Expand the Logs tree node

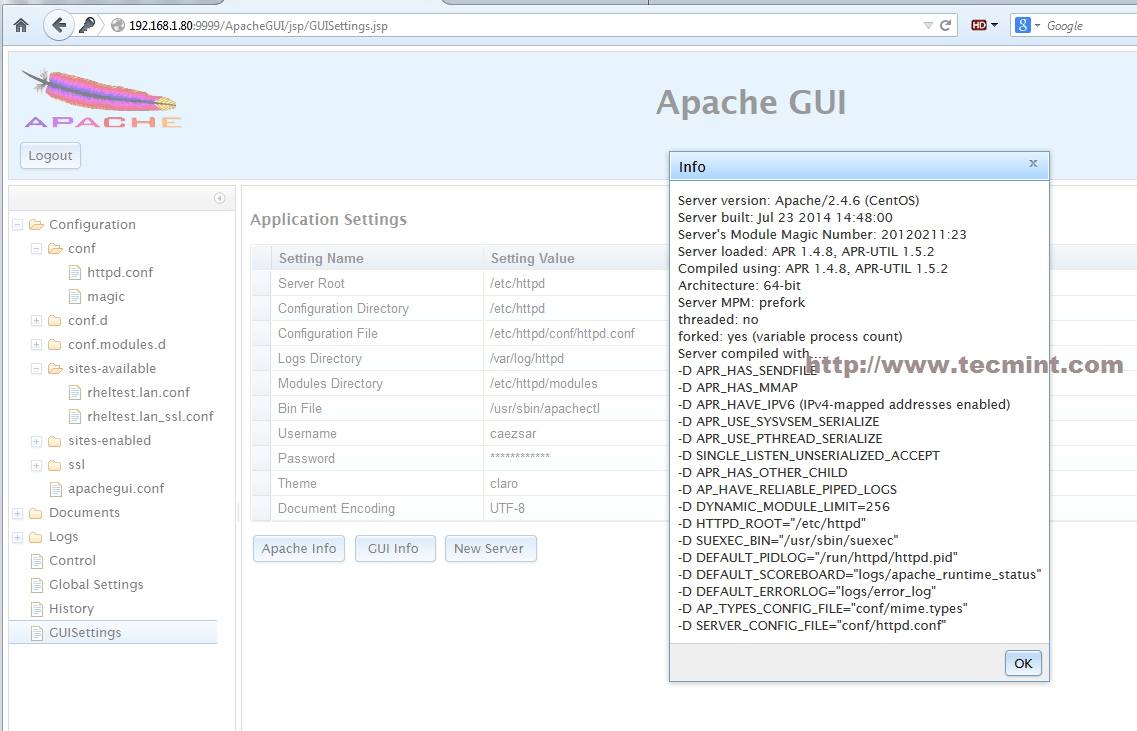17,537
